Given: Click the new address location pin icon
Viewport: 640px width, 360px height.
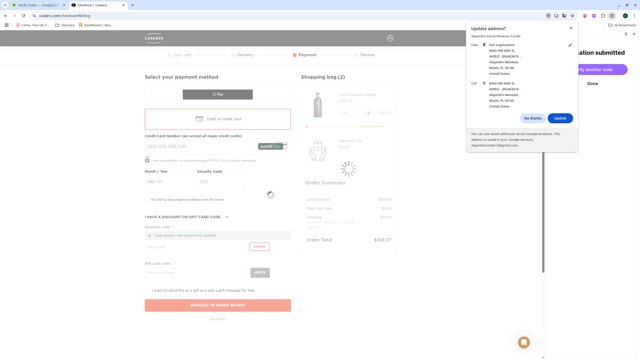Looking at the screenshot, I should (484, 45).
